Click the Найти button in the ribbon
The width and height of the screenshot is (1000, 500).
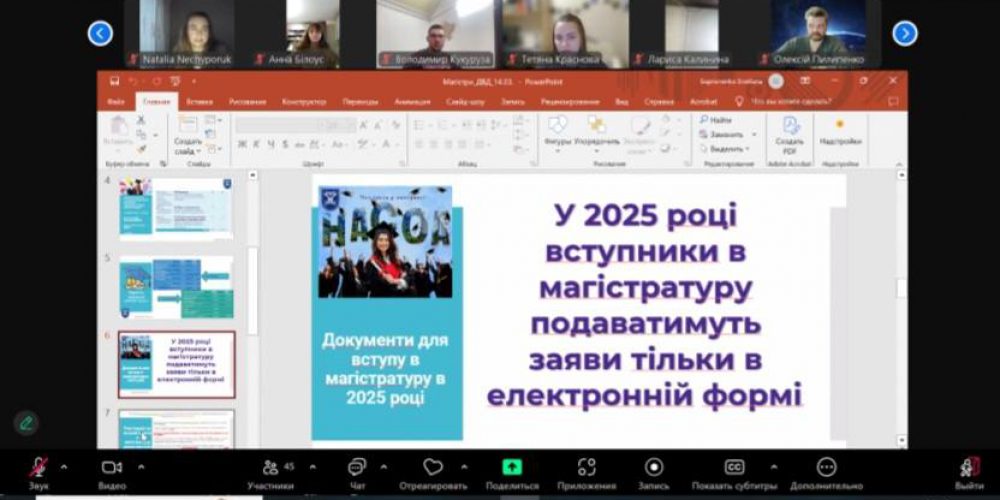pos(720,120)
